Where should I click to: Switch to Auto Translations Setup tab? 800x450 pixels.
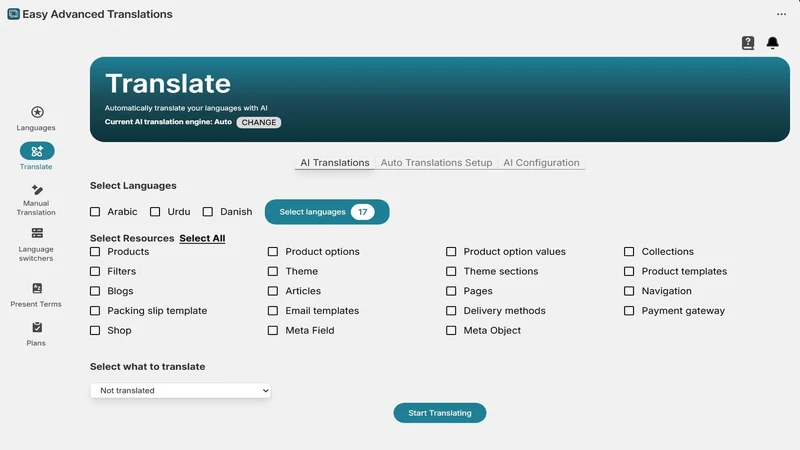click(x=436, y=163)
